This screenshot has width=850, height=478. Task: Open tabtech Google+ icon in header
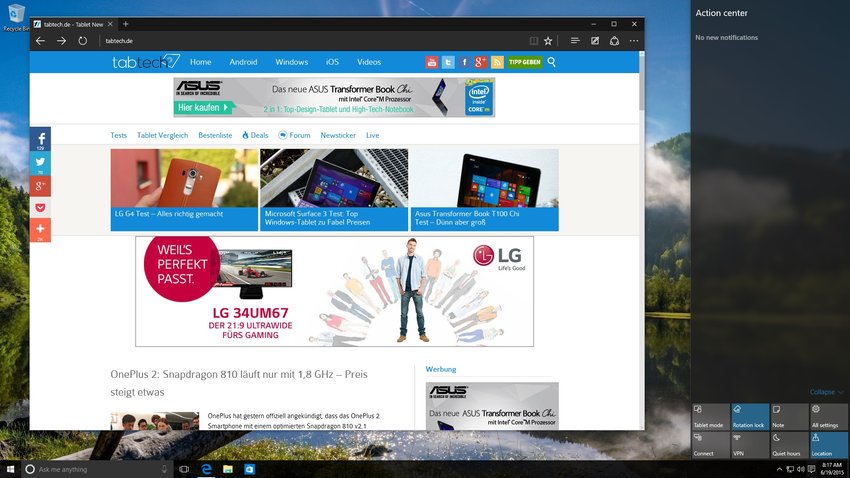pos(480,62)
